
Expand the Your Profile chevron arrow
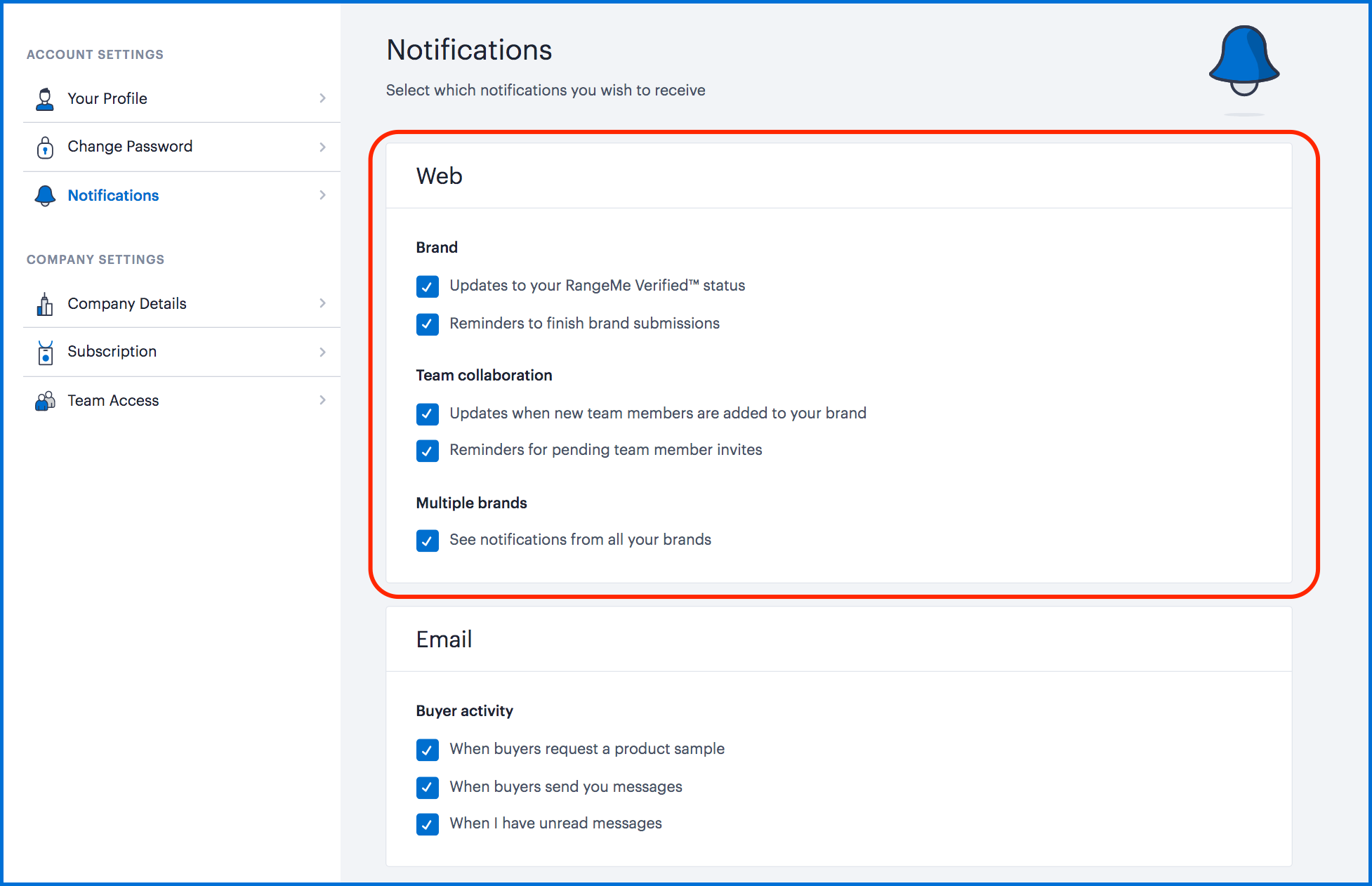[322, 98]
